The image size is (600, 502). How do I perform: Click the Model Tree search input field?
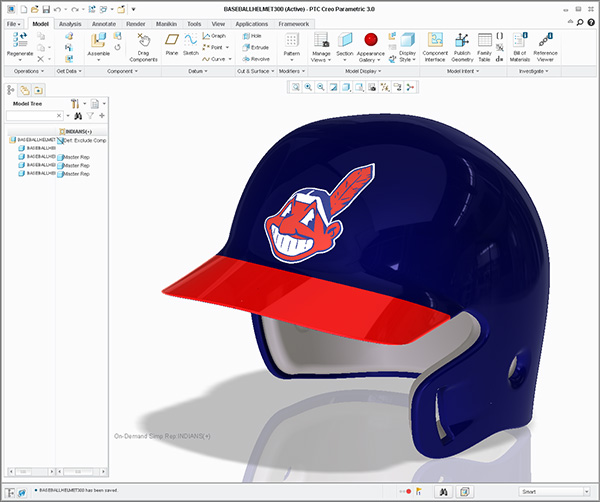pyautogui.click(x=34, y=116)
